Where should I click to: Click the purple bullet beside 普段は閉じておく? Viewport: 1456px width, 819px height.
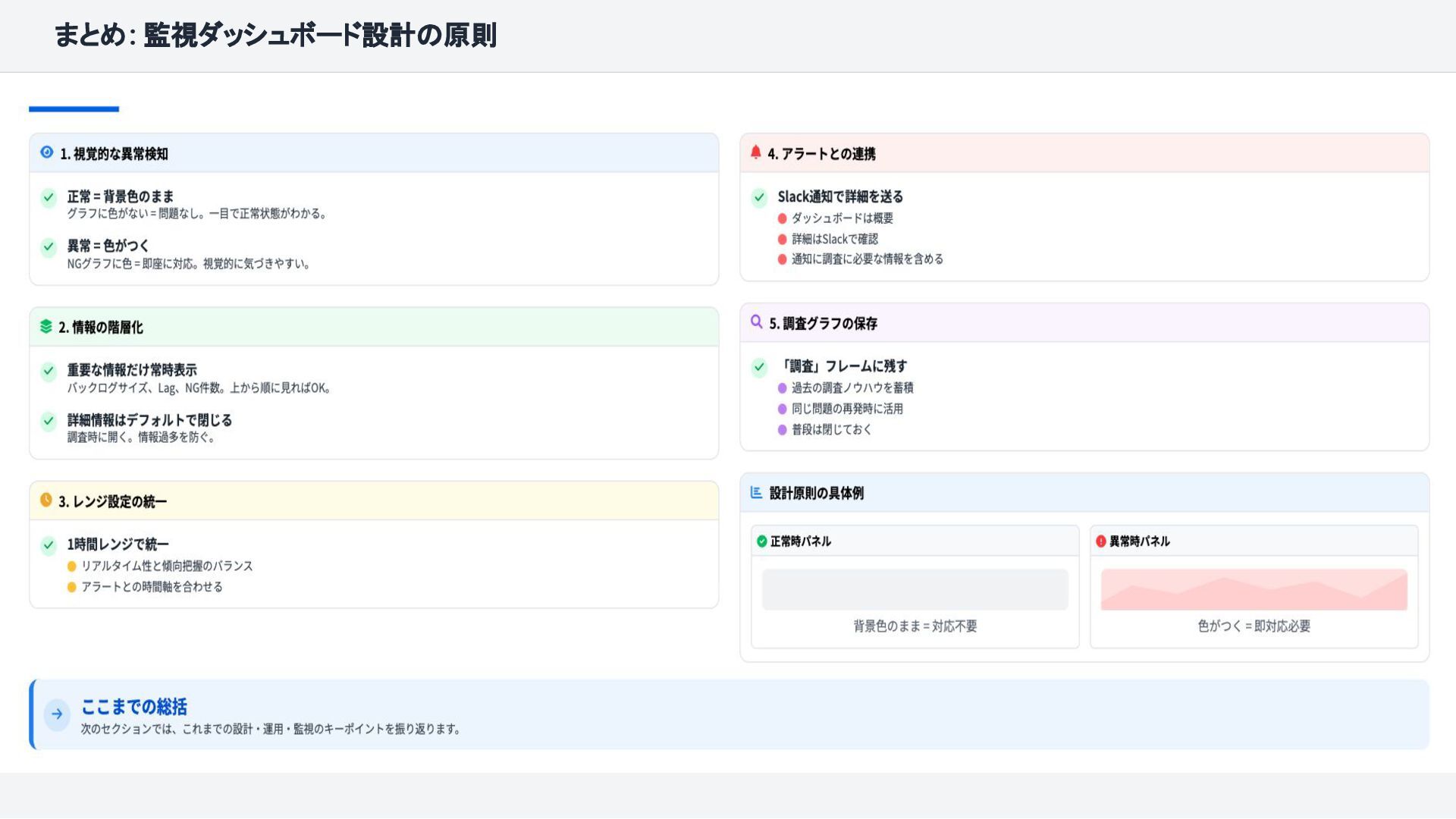pyautogui.click(x=783, y=430)
